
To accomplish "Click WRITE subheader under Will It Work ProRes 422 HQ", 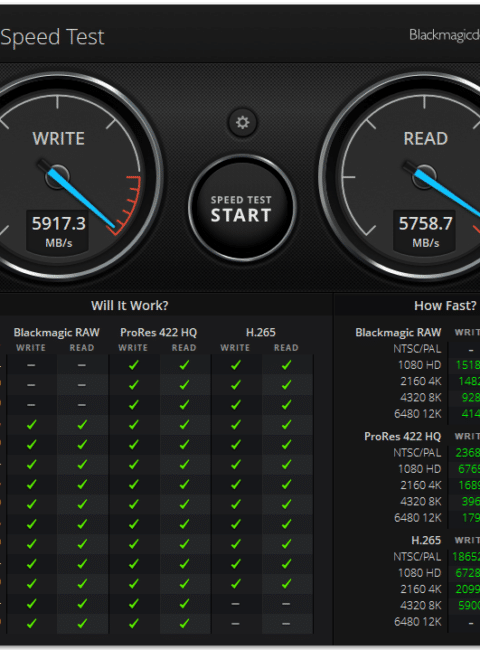I will click(x=133, y=348).
